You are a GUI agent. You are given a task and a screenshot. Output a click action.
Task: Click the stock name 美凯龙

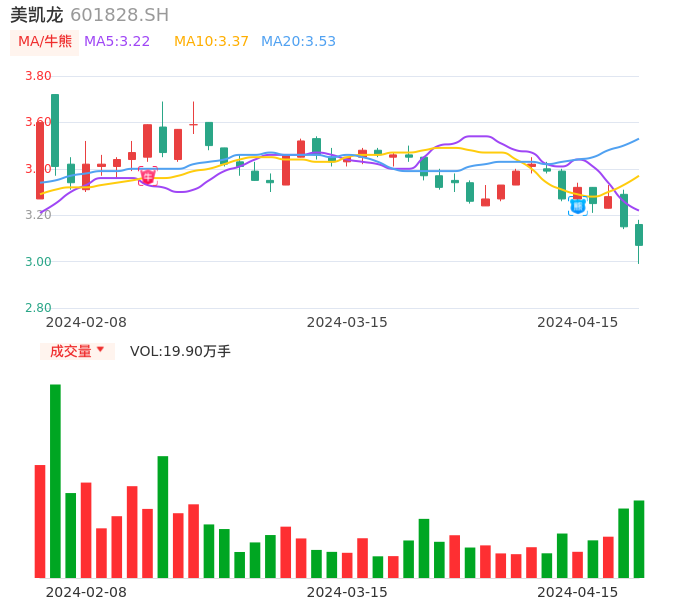(x=37, y=15)
